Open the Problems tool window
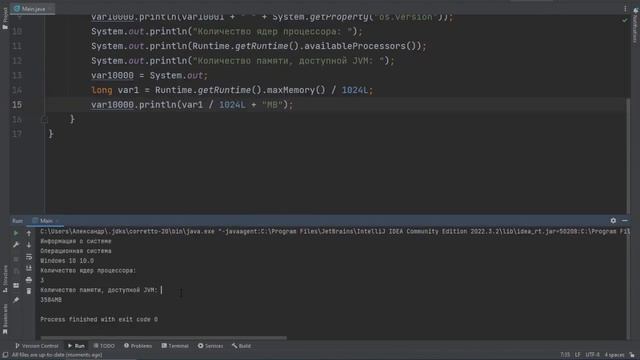This screenshot has height=360, width=640. coord(138,346)
